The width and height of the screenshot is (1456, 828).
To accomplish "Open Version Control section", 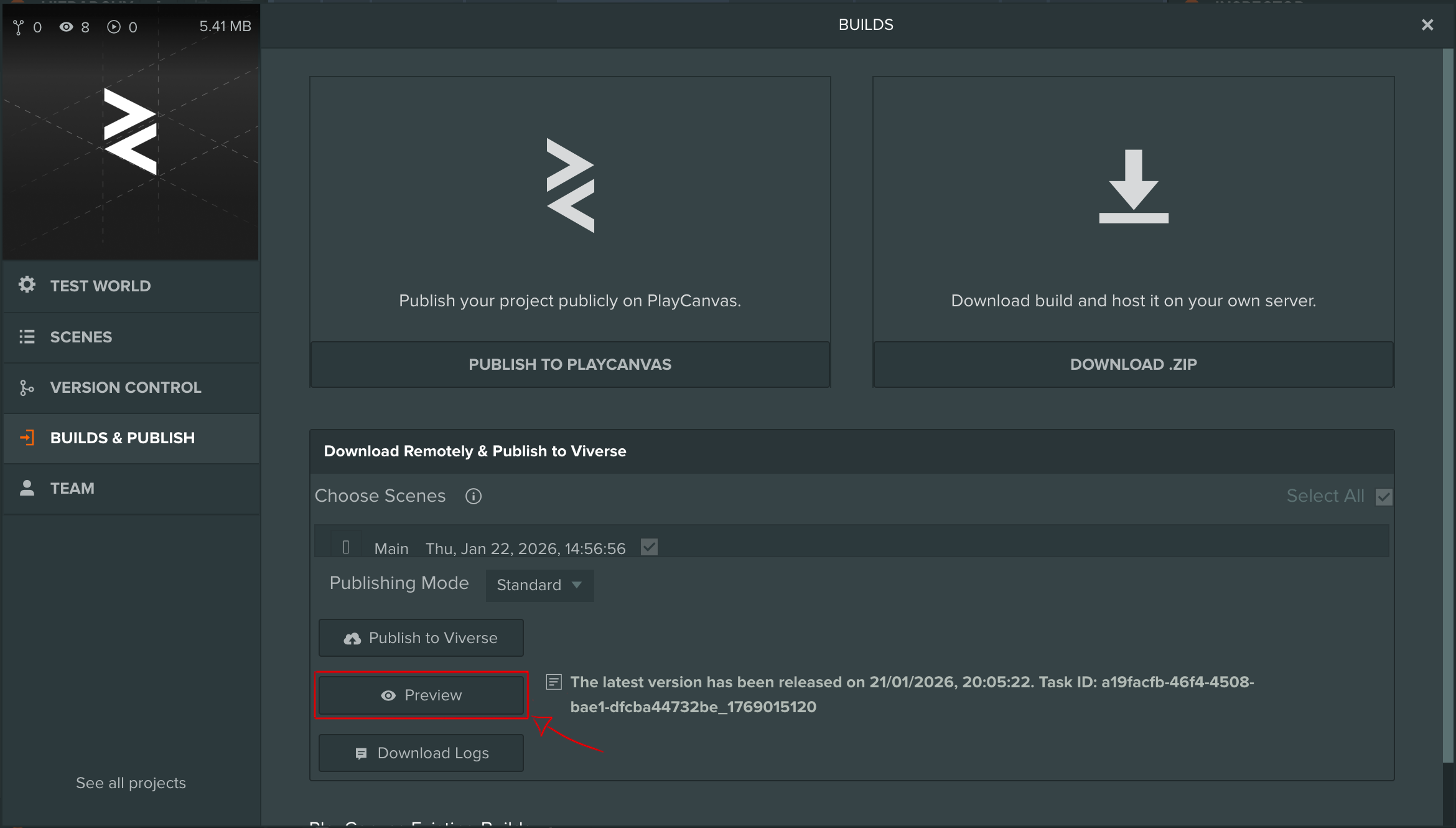I will click(x=126, y=387).
